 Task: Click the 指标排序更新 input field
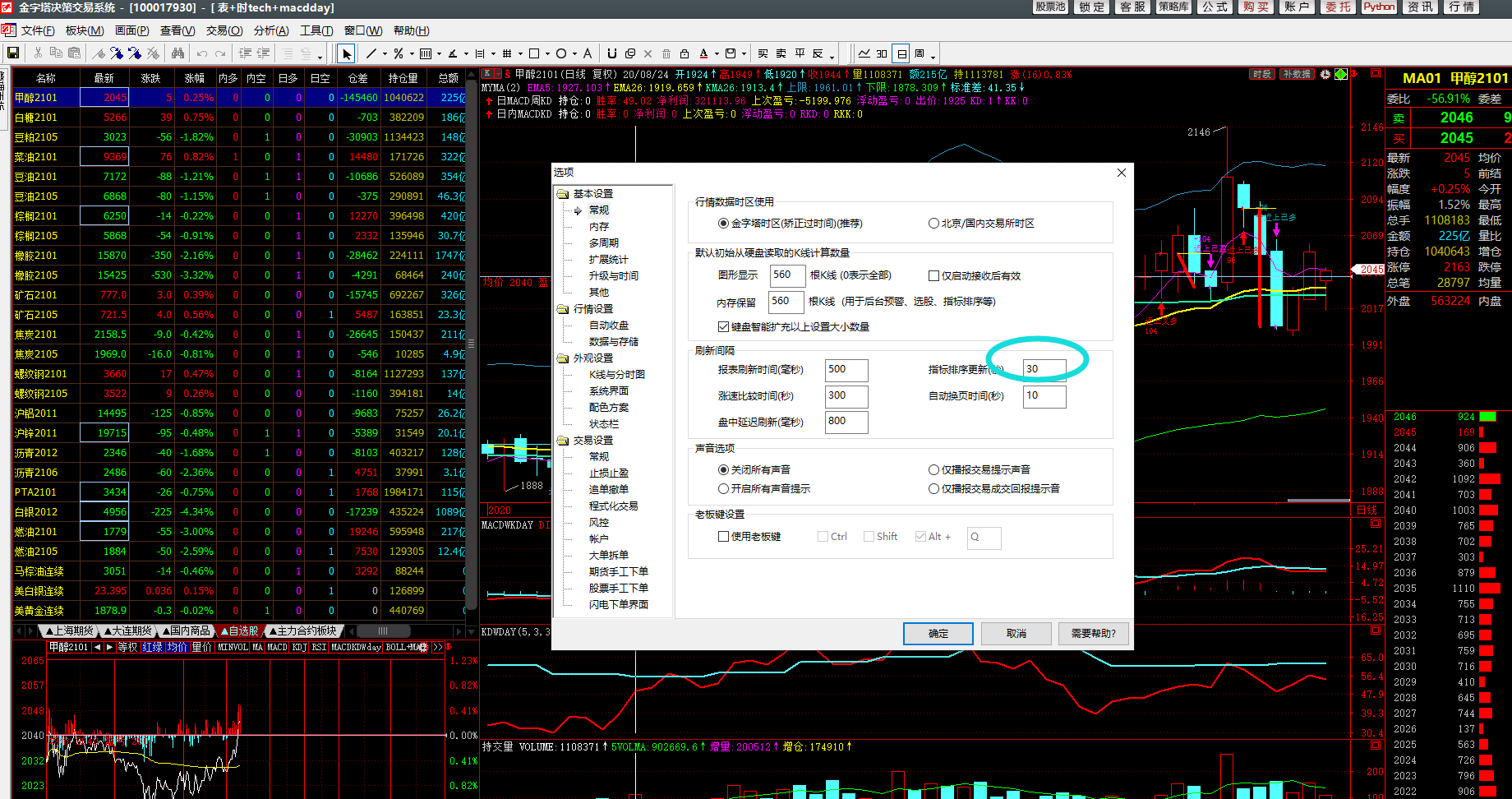click(x=1044, y=370)
